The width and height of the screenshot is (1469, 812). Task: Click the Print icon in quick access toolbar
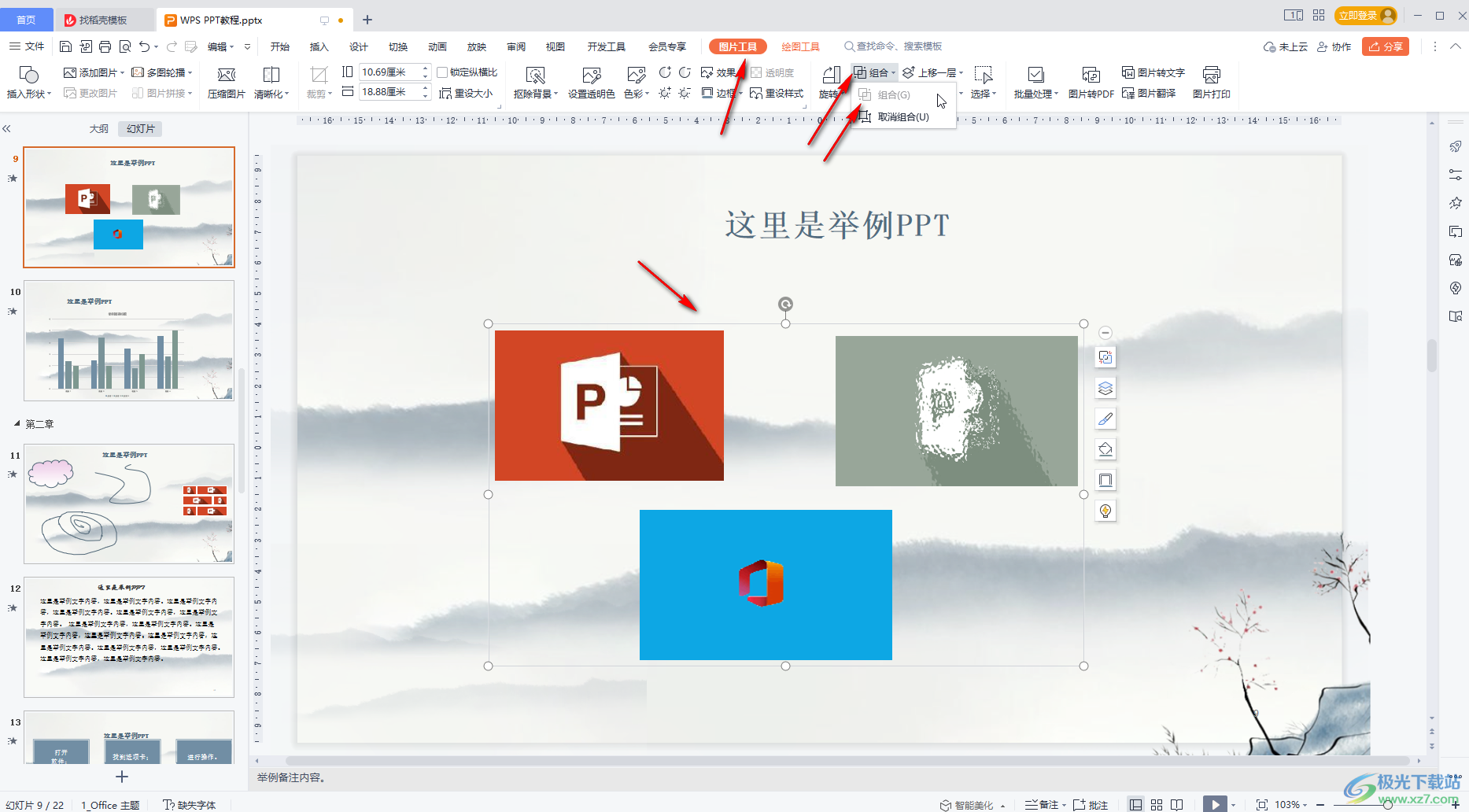click(105, 46)
